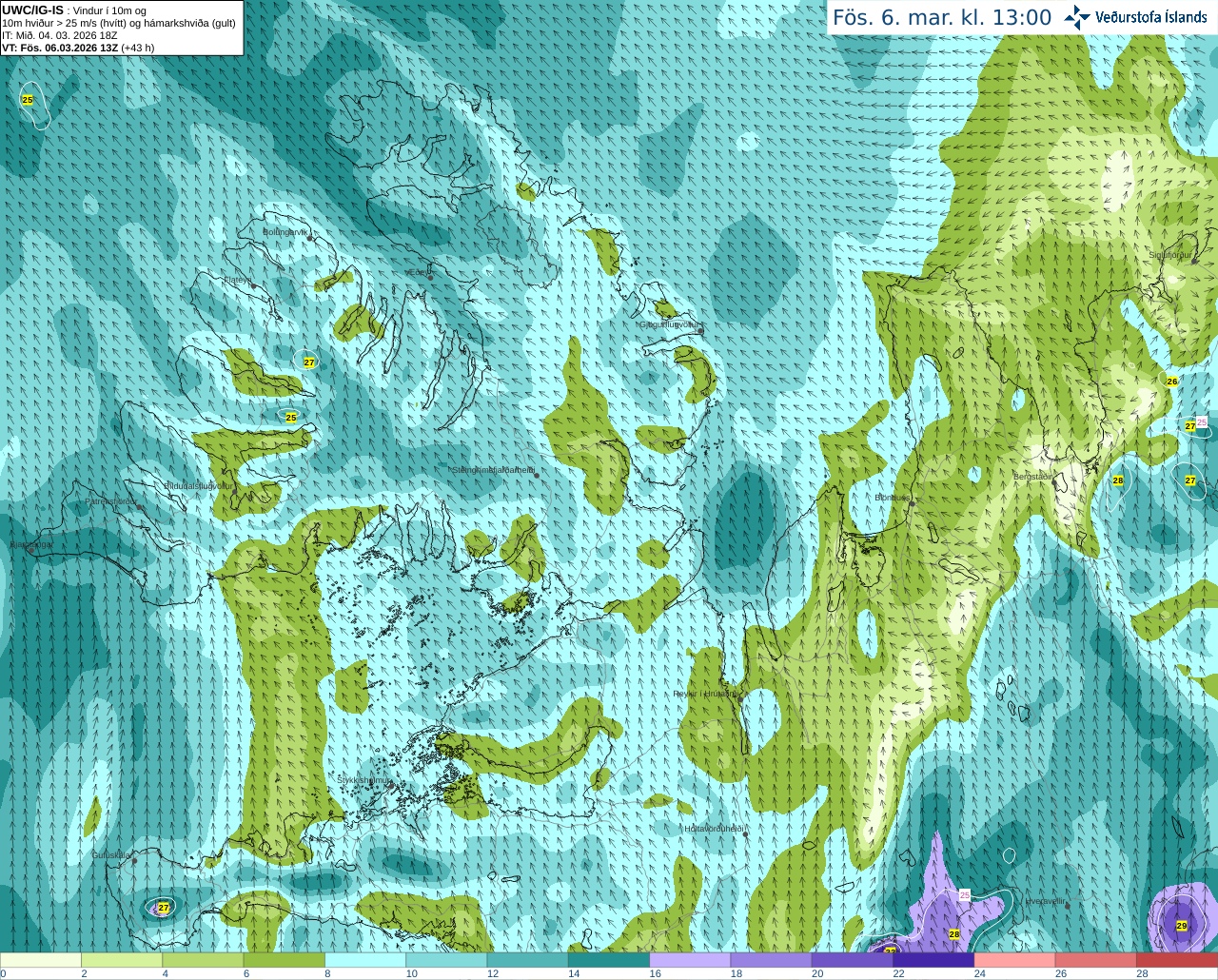The height and width of the screenshot is (980, 1218).
Task: Select the 14–16 dark teal legend swatch
Action: [x=609, y=960]
